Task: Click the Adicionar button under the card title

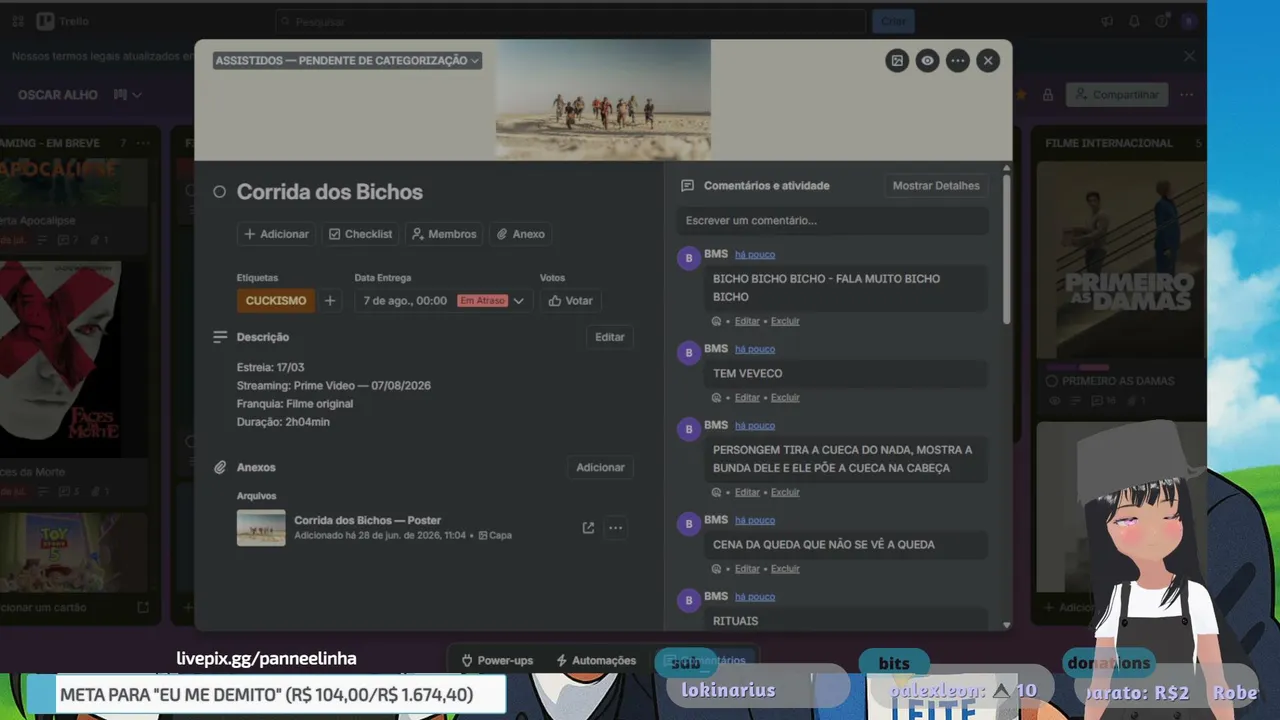Action: (277, 234)
